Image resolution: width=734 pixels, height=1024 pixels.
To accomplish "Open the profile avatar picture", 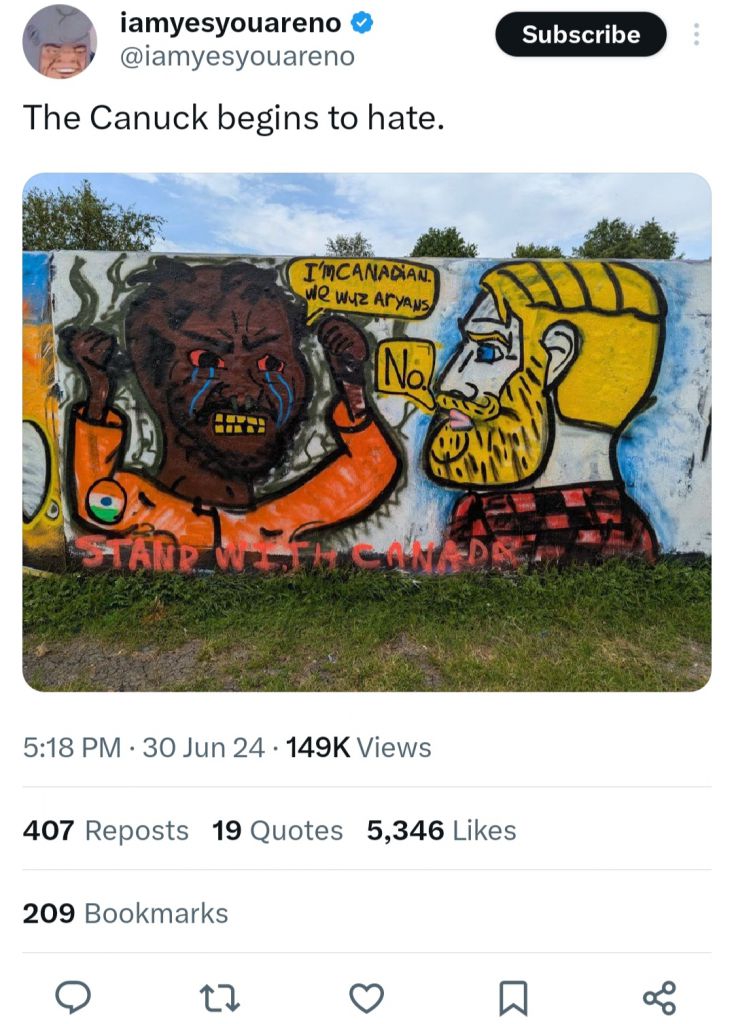I will click(59, 42).
